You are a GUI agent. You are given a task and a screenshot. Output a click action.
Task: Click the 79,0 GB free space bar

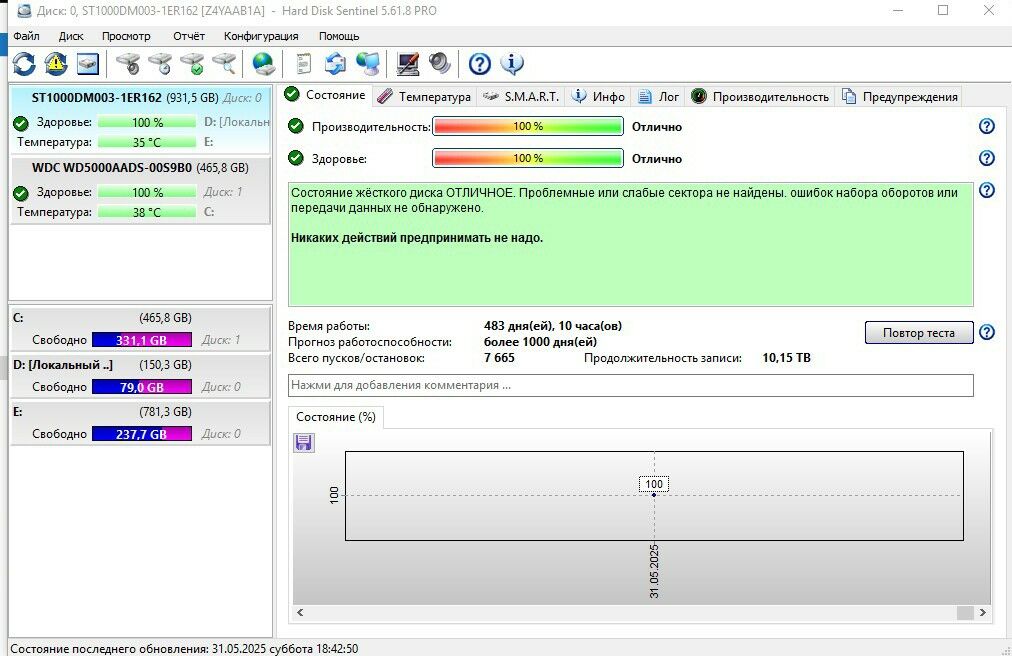pyautogui.click(x=141, y=387)
